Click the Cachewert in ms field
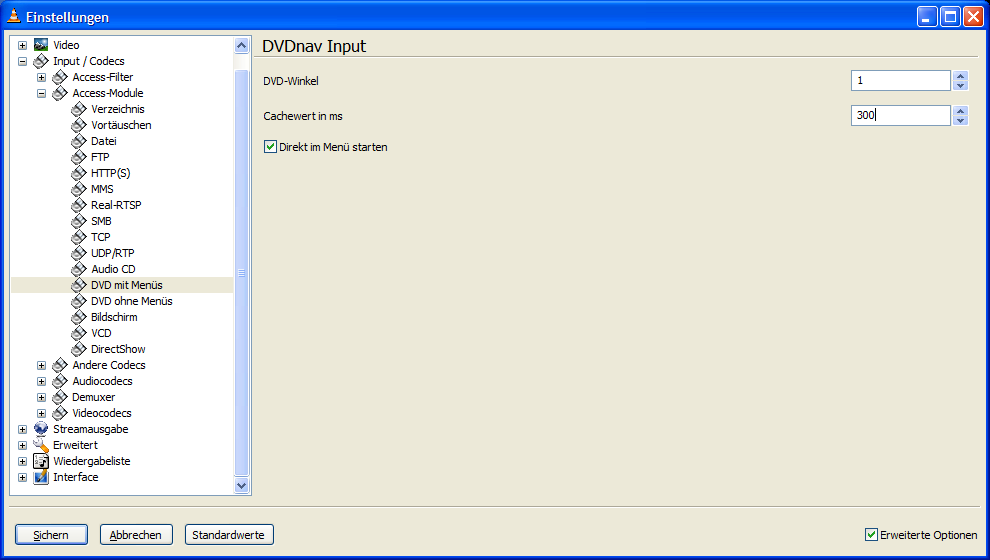 (x=900, y=115)
